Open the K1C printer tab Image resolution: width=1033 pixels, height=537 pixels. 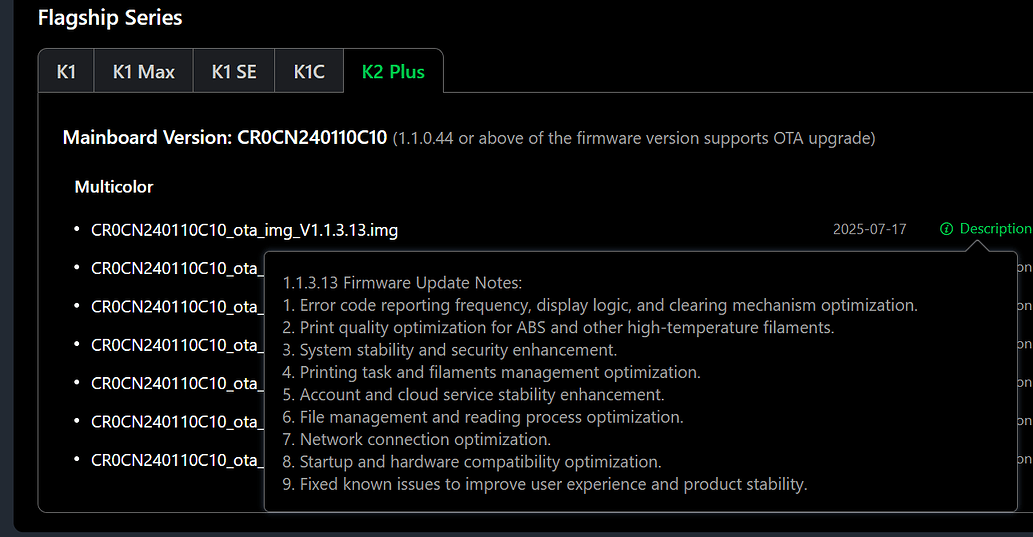click(309, 72)
